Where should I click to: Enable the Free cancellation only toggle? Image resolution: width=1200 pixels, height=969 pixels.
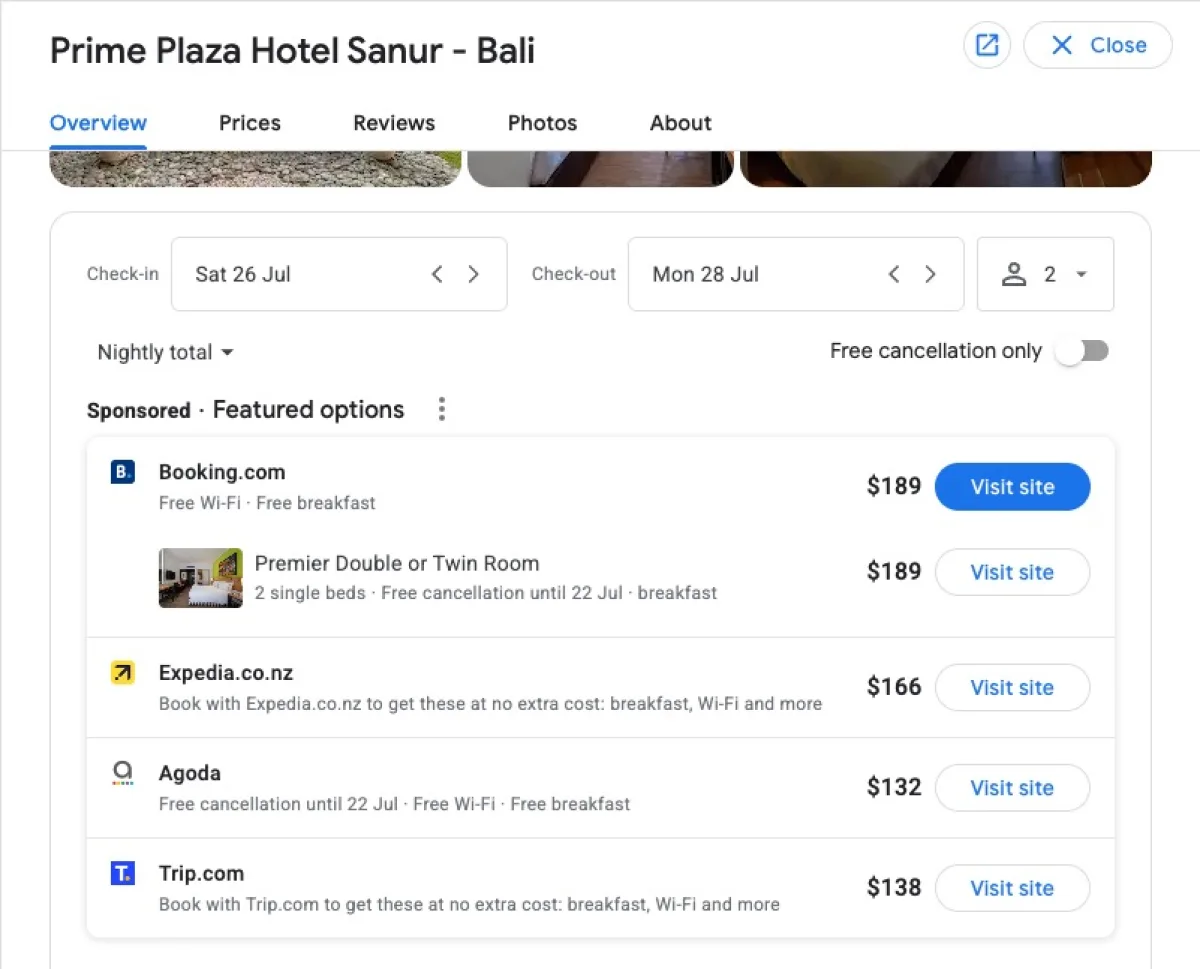tap(1081, 351)
